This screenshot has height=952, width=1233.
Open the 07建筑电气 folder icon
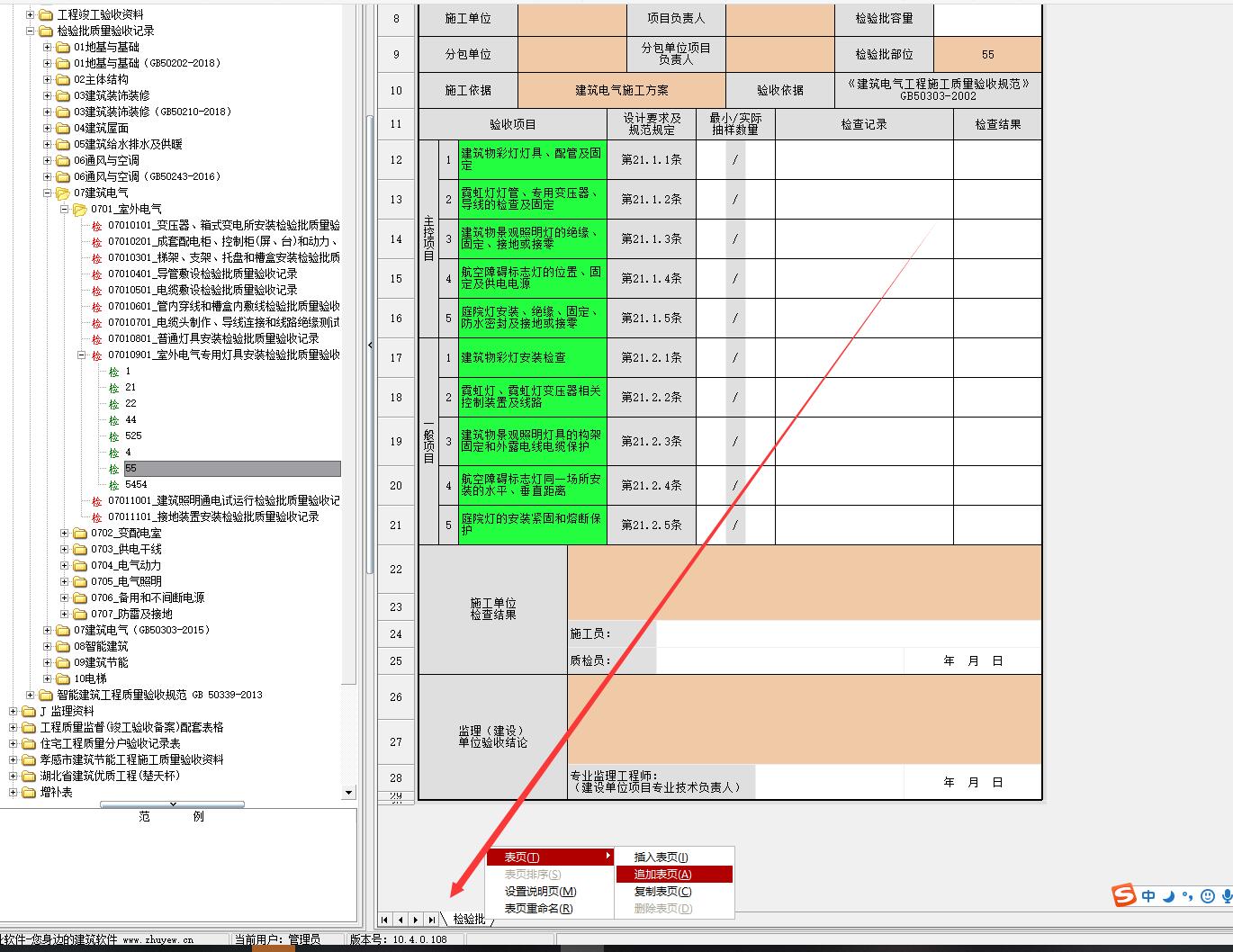click(62, 193)
